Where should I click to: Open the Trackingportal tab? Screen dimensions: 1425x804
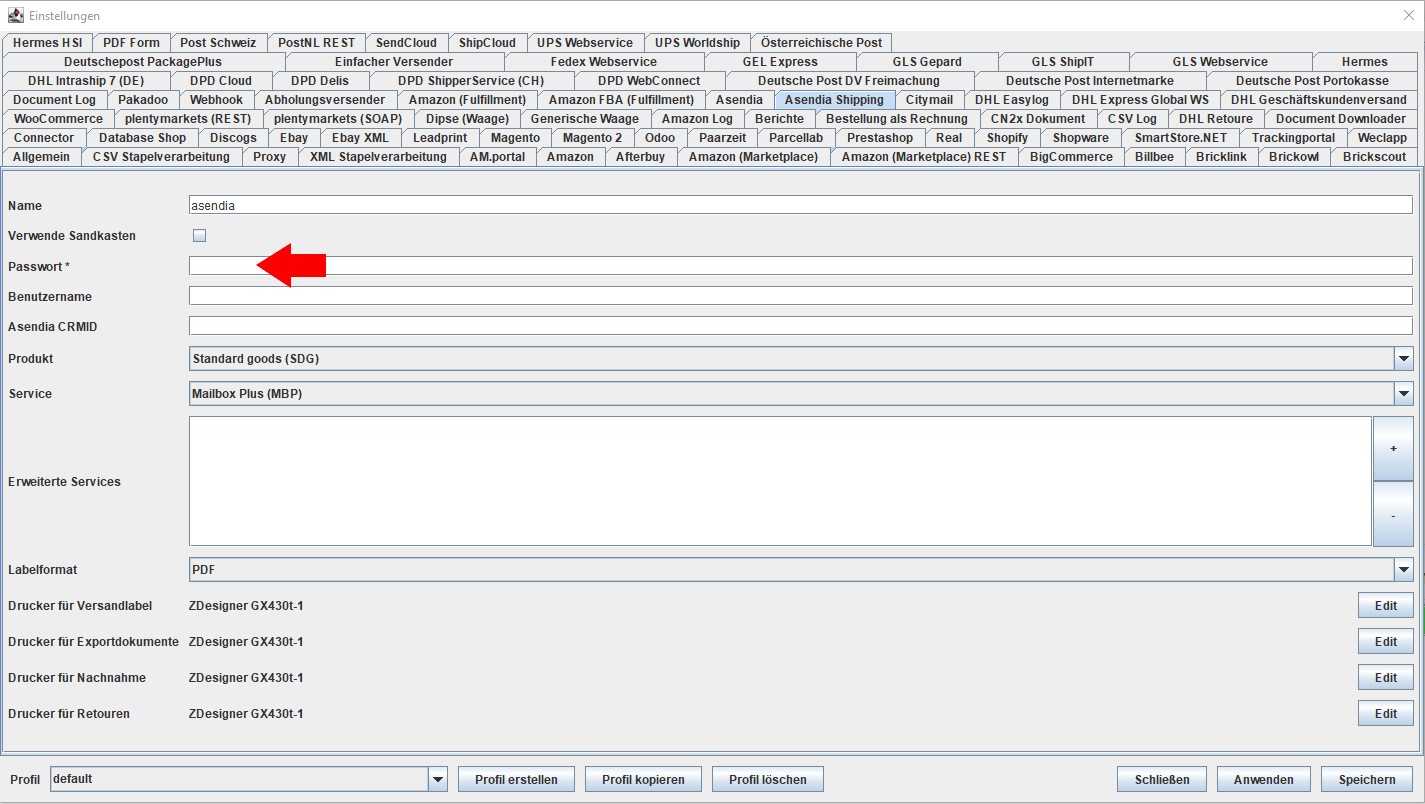(1293, 138)
